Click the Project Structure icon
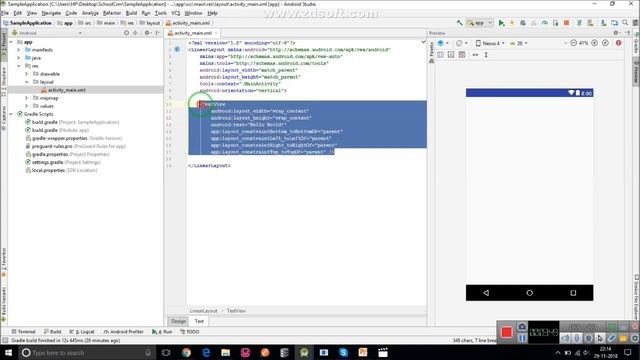Image resolution: width=640 pixels, height=360 pixels. [614, 23]
